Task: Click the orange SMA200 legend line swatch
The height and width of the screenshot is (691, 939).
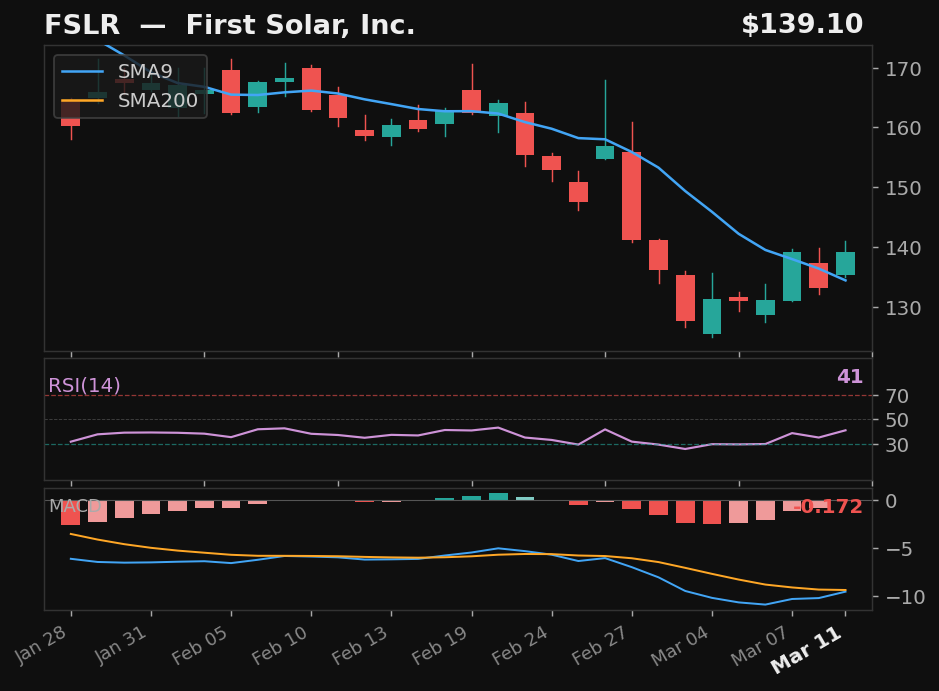Action: (x=83, y=101)
